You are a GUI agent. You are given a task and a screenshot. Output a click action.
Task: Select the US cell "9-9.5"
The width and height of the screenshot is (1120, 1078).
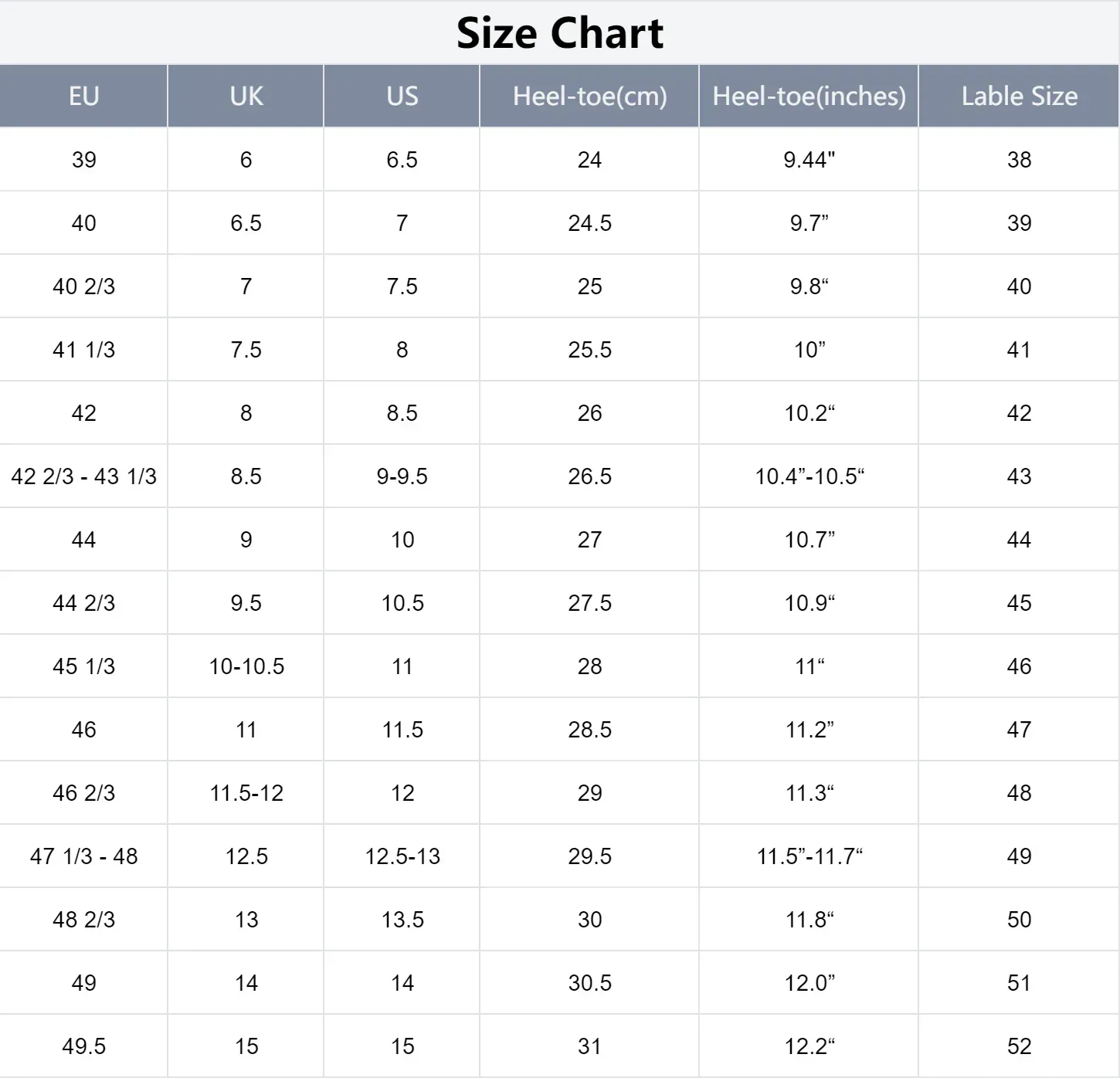coord(402,476)
